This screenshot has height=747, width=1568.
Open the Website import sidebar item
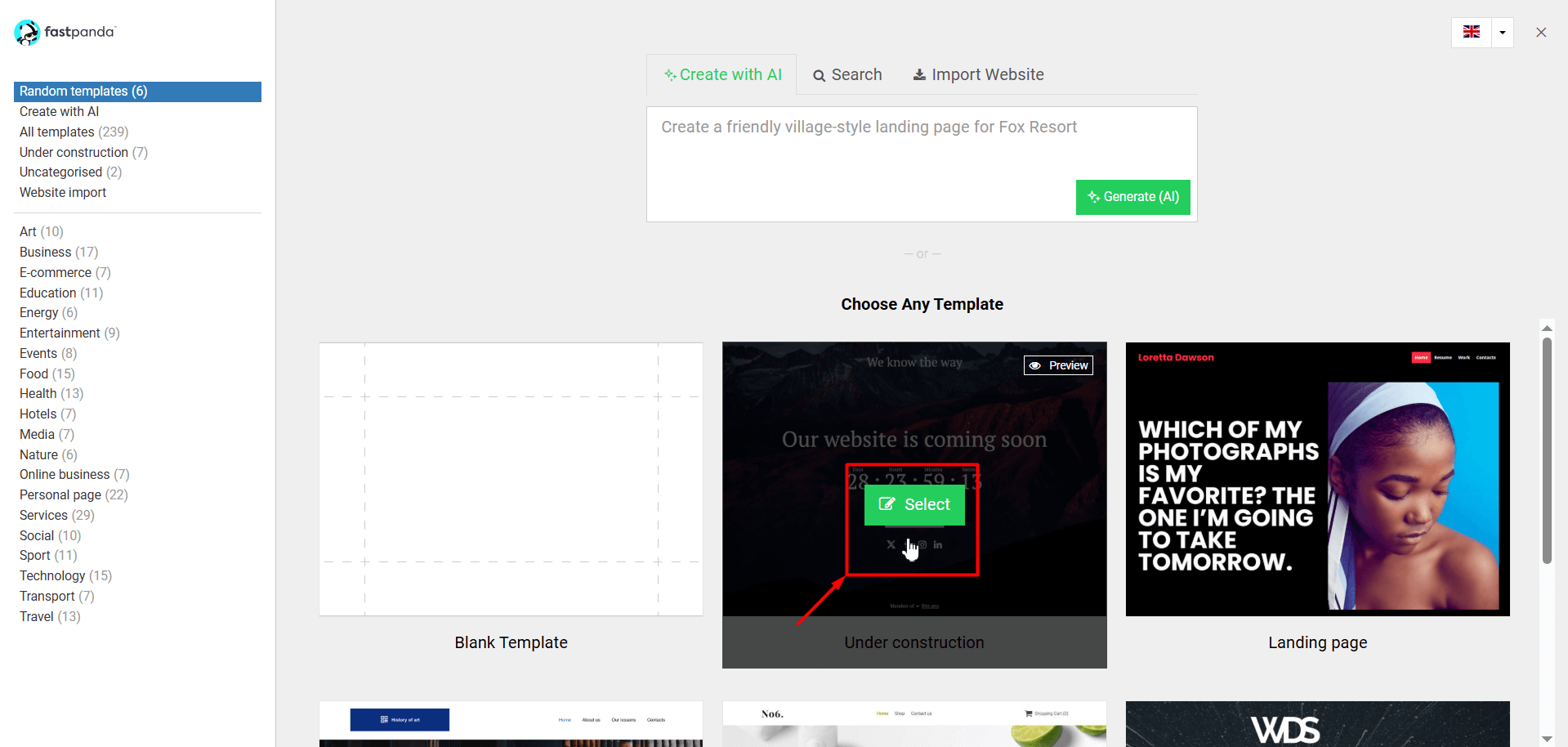pyautogui.click(x=63, y=193)
